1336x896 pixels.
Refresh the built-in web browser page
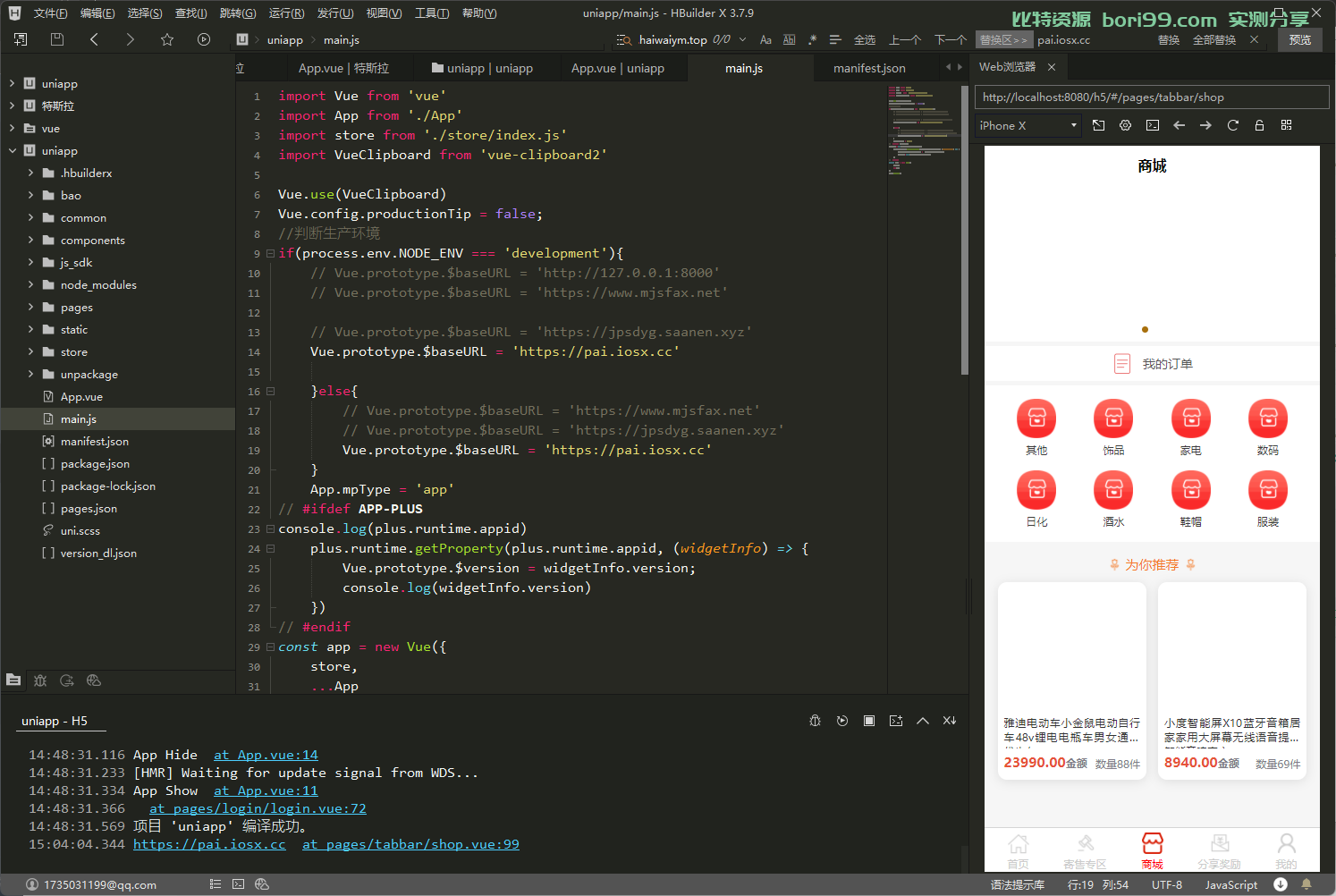click(x=1233, y=125)
